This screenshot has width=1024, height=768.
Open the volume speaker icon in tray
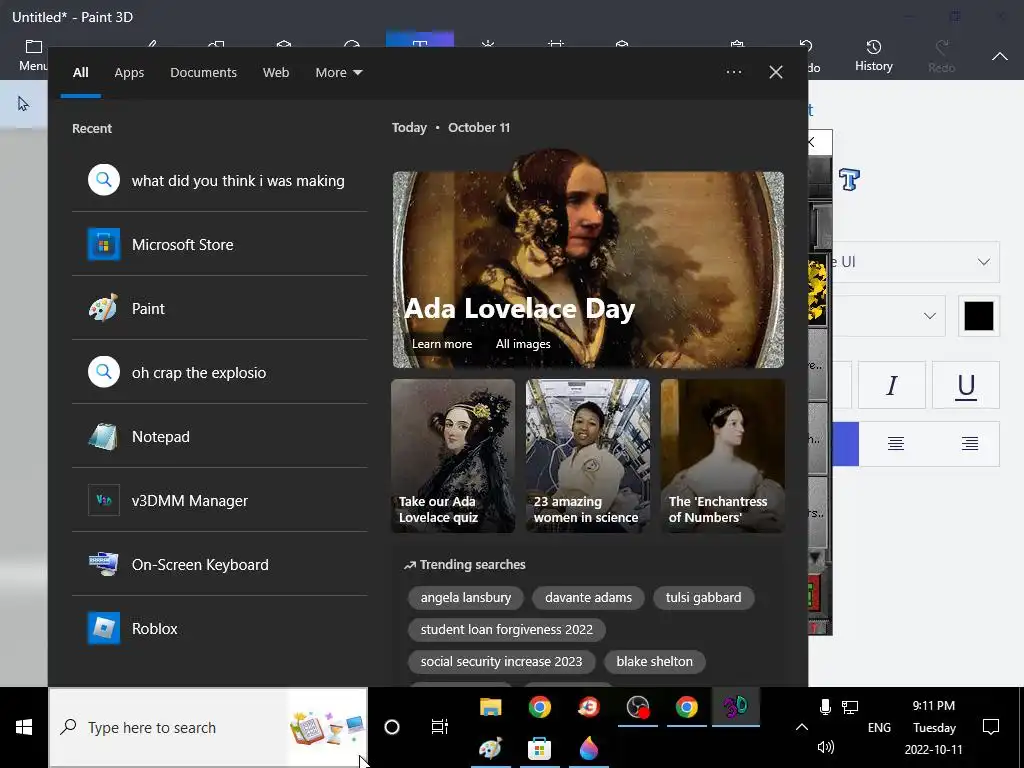tap(825, 747)
